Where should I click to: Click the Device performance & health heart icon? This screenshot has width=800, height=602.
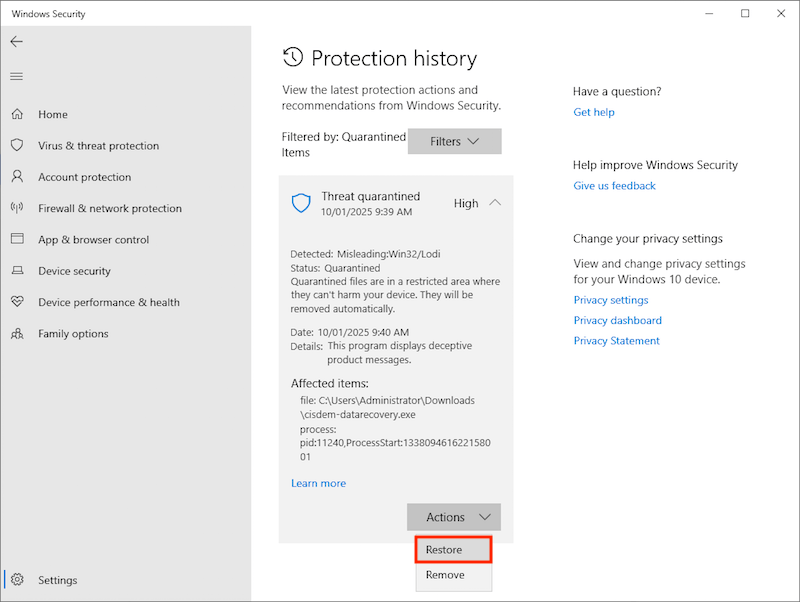(x=17, y=302)
